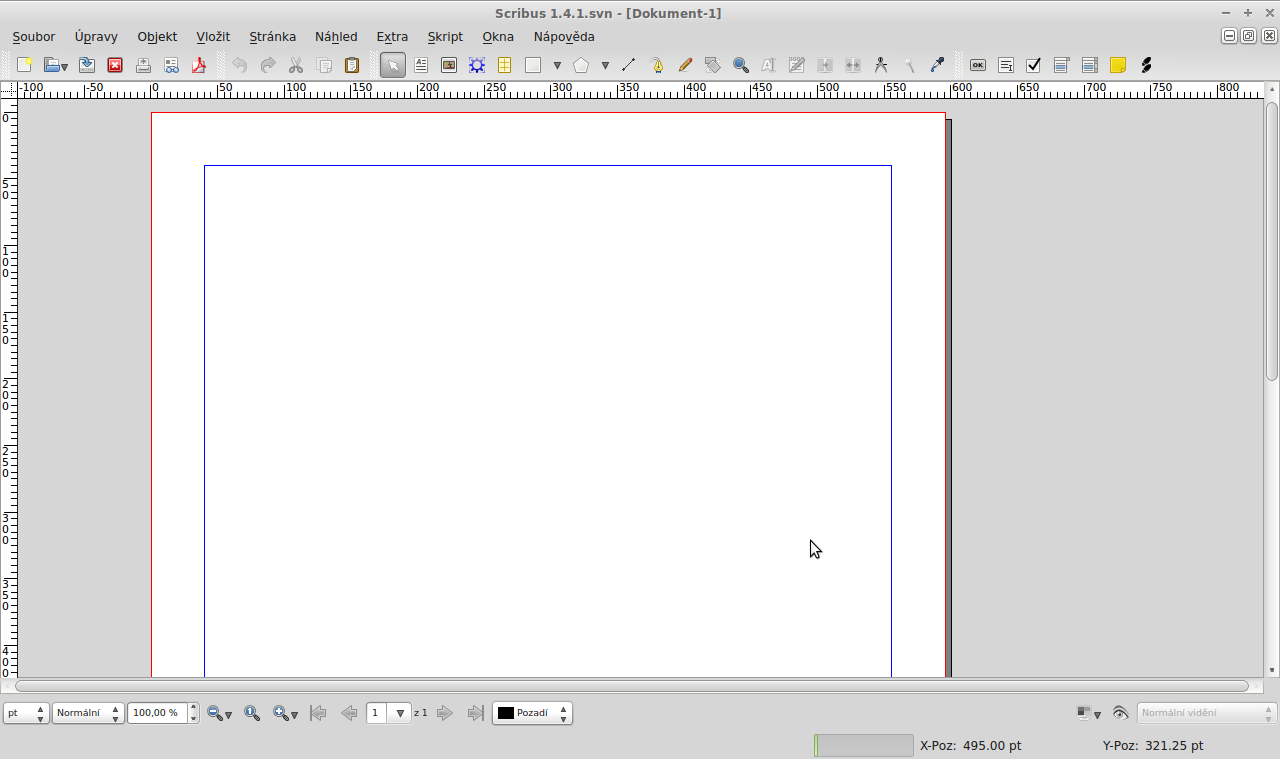Viewport: 1280px width, 759px height.
Task: Select the Insert Line tool
Action: click(x=628, y=65)
